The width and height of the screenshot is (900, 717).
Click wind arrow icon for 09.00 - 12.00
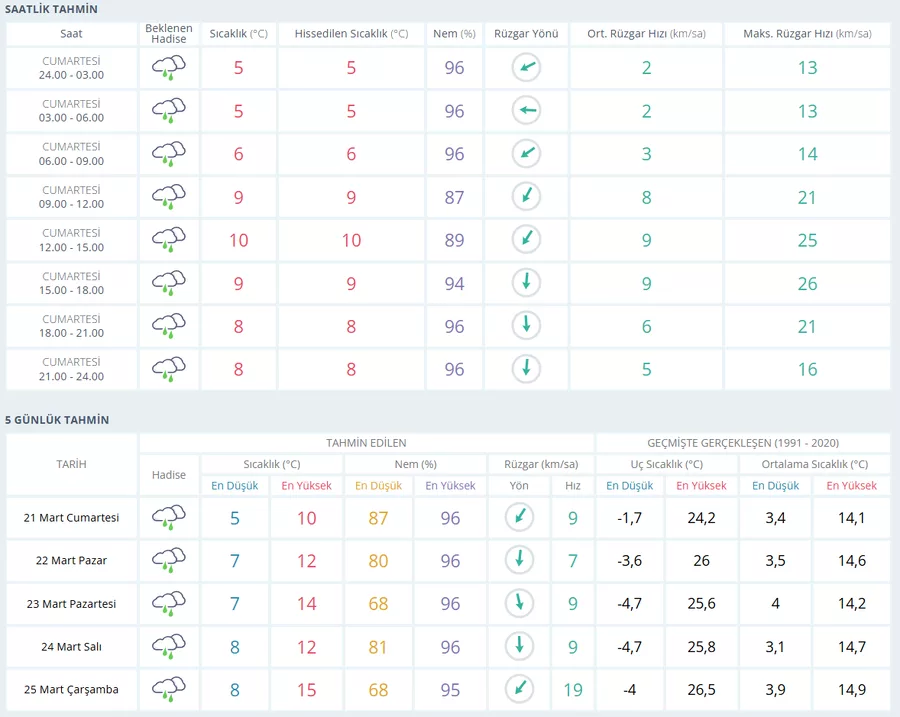pyautogui.click(x=526, y=197)
